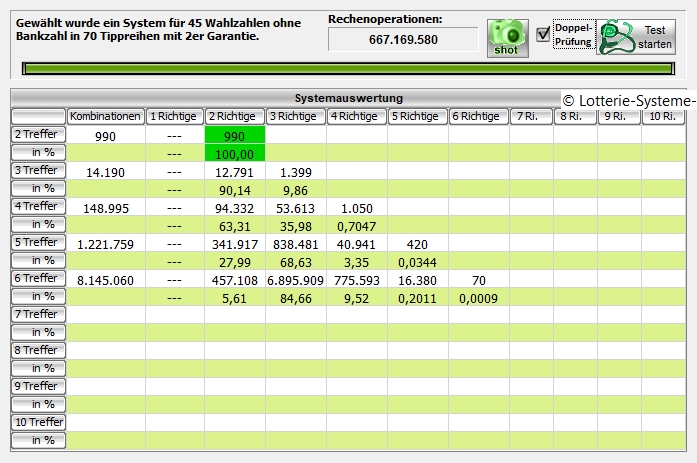Viewport: 697px width, 463px height.
Task: Click the 9 Ri. column header
Action: pos(619,116)
